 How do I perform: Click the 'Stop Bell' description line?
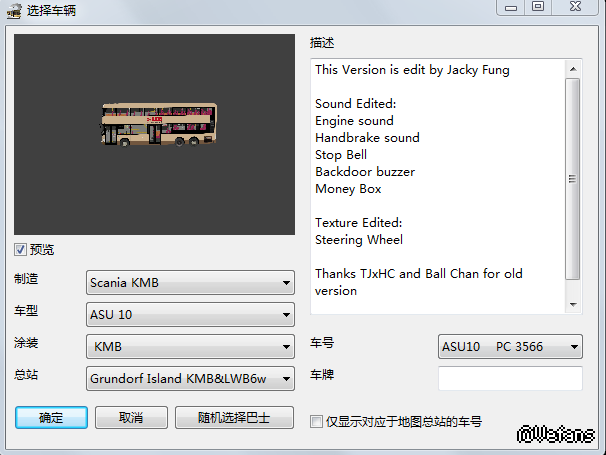pyautogui.click(x=341, y=155)
